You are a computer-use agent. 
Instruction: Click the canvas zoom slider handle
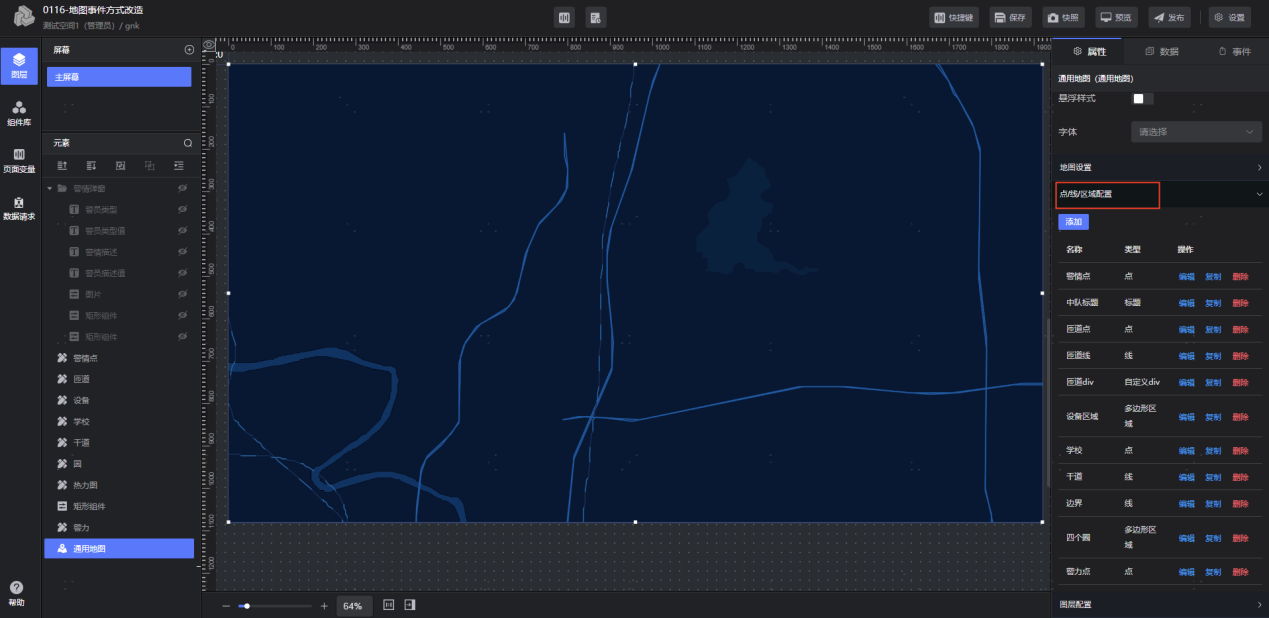tap(246, 606)
